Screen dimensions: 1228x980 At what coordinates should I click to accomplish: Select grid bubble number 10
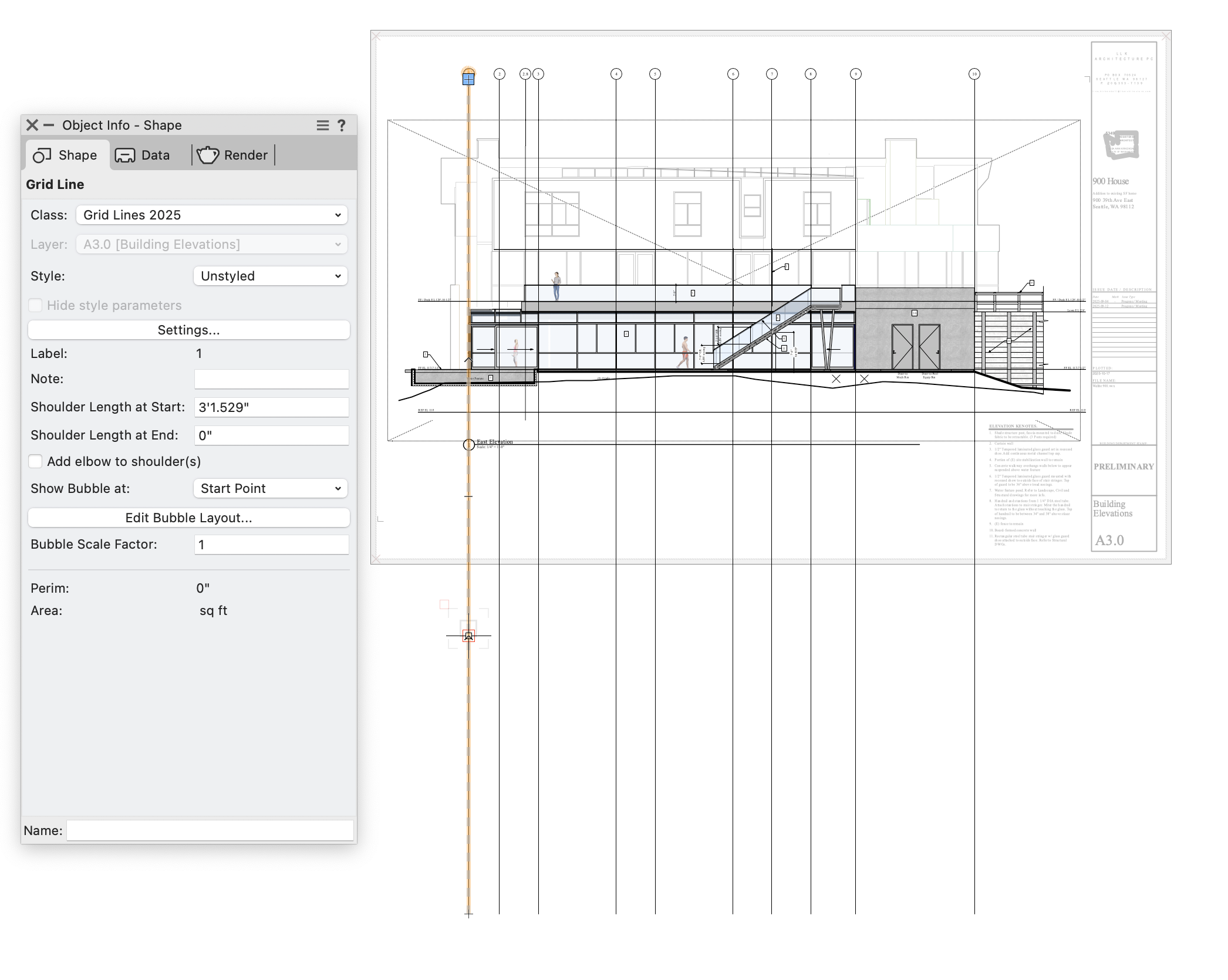tap(974, 74)
